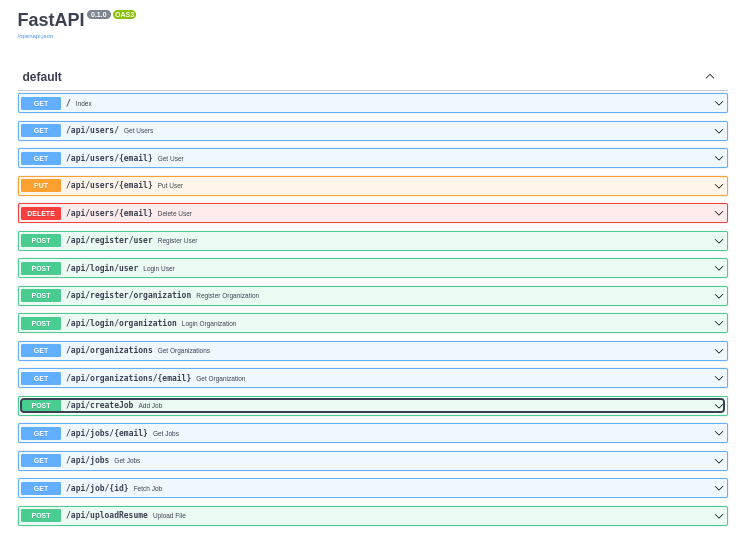Expand the GET /api/jobs row chevron

click(x=719, y=461)
